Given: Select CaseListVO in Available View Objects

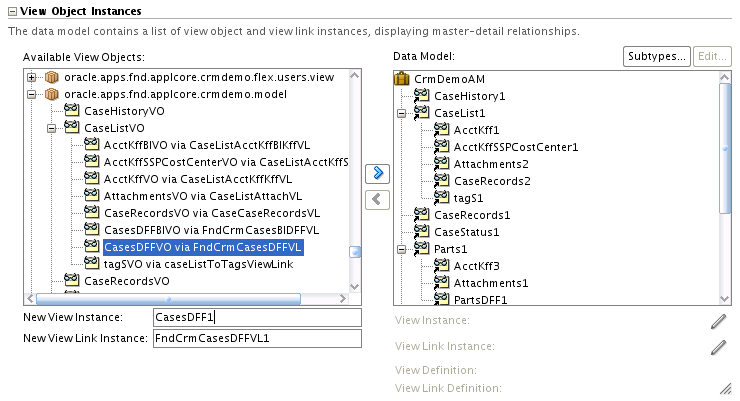Looking at the screenshot, I should (114, 128).
